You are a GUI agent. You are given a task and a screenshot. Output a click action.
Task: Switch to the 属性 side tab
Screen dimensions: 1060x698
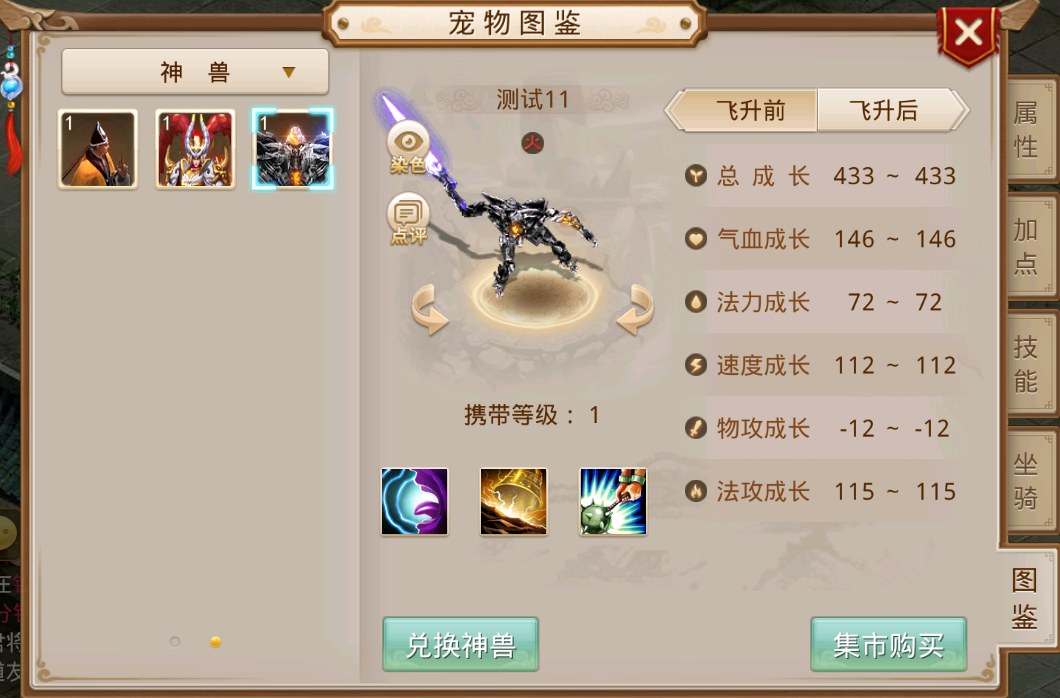coord(1029,130)
